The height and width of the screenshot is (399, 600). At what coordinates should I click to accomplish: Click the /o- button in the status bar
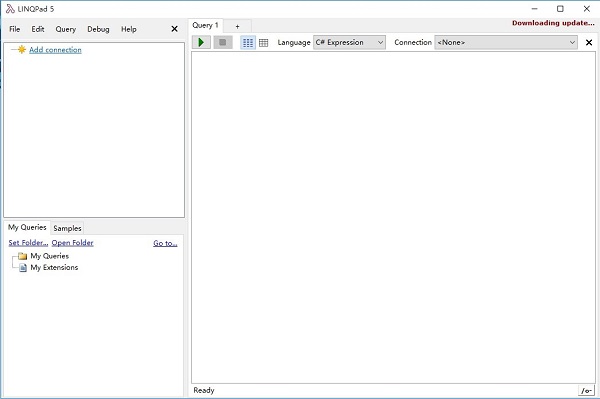(586, 391)
